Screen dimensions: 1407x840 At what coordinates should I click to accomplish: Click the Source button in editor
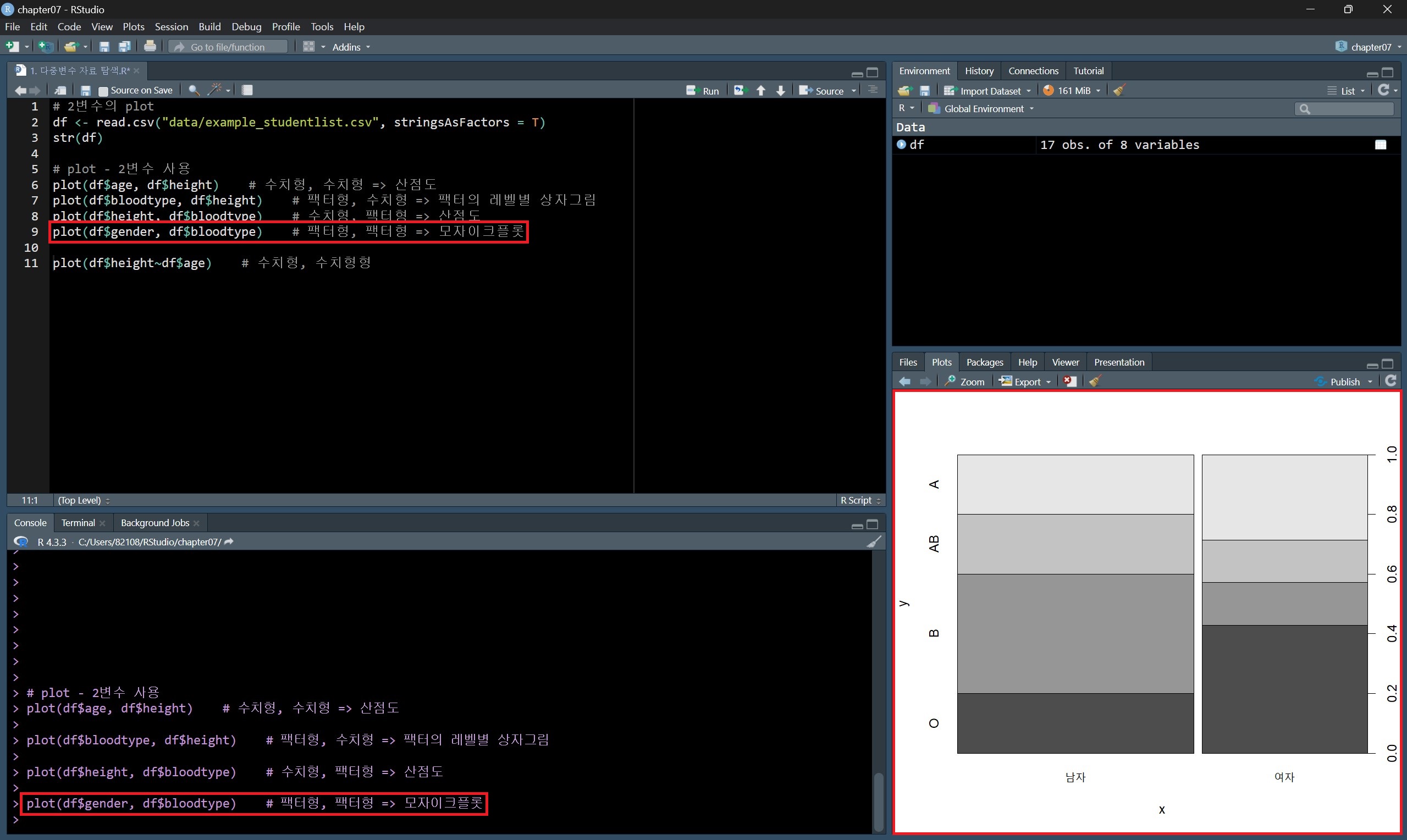pyautogui.click(x=823, y=91)
